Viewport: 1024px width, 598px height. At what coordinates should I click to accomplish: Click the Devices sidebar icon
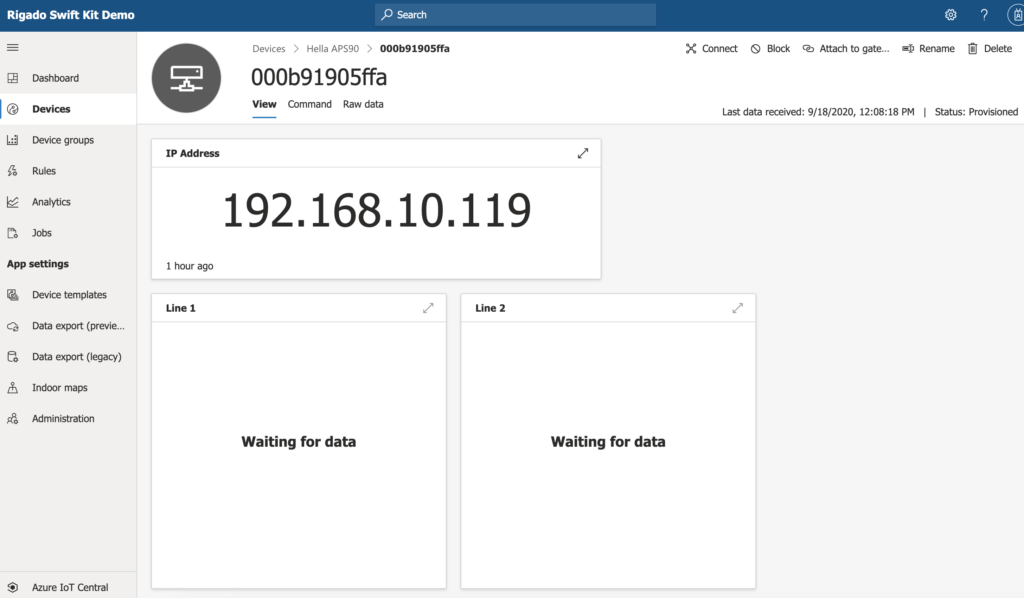tap(12, 109)
